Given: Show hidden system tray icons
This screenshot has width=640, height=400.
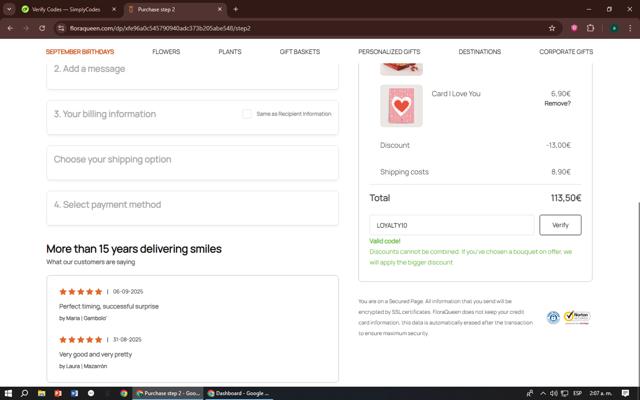Looking at the screenshot, I should click(x=543, y=393).
